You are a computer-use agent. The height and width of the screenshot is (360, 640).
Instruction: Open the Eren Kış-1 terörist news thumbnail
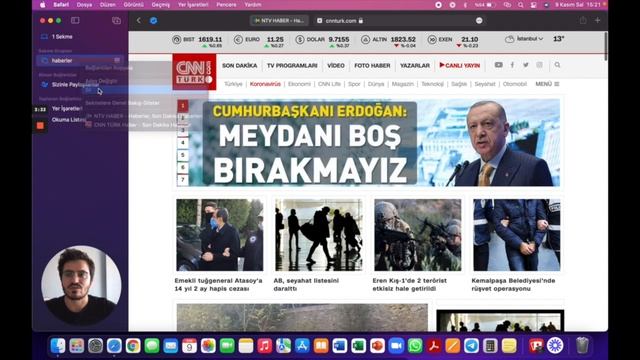click(418, 235)
